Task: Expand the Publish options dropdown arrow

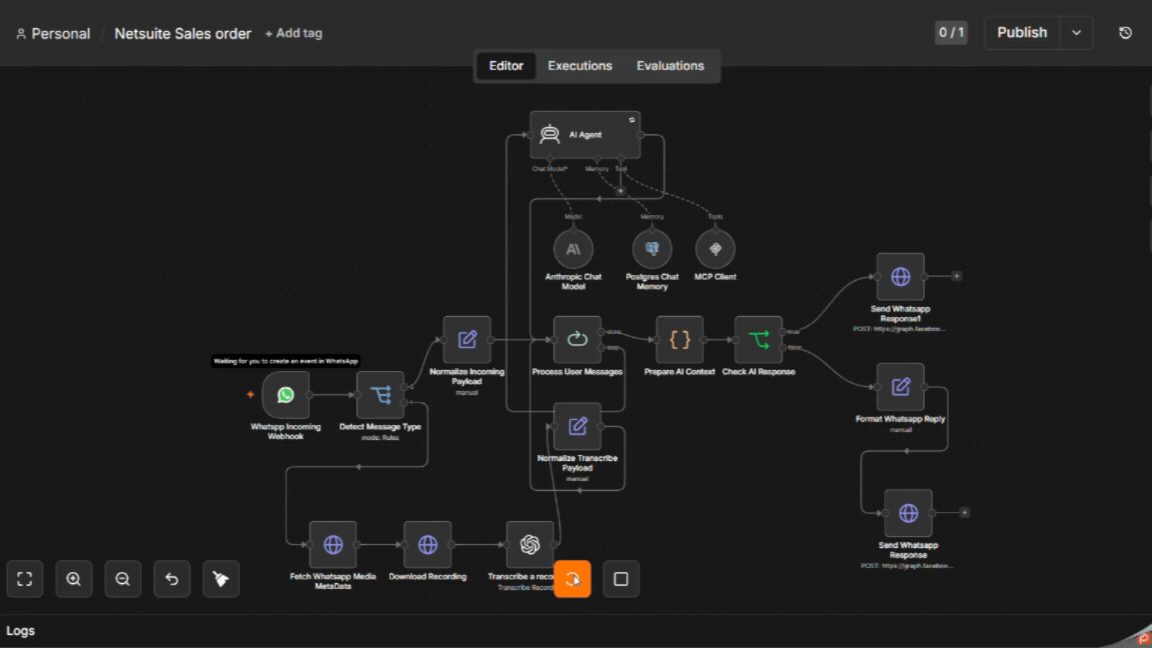Action: [1076, 33]
